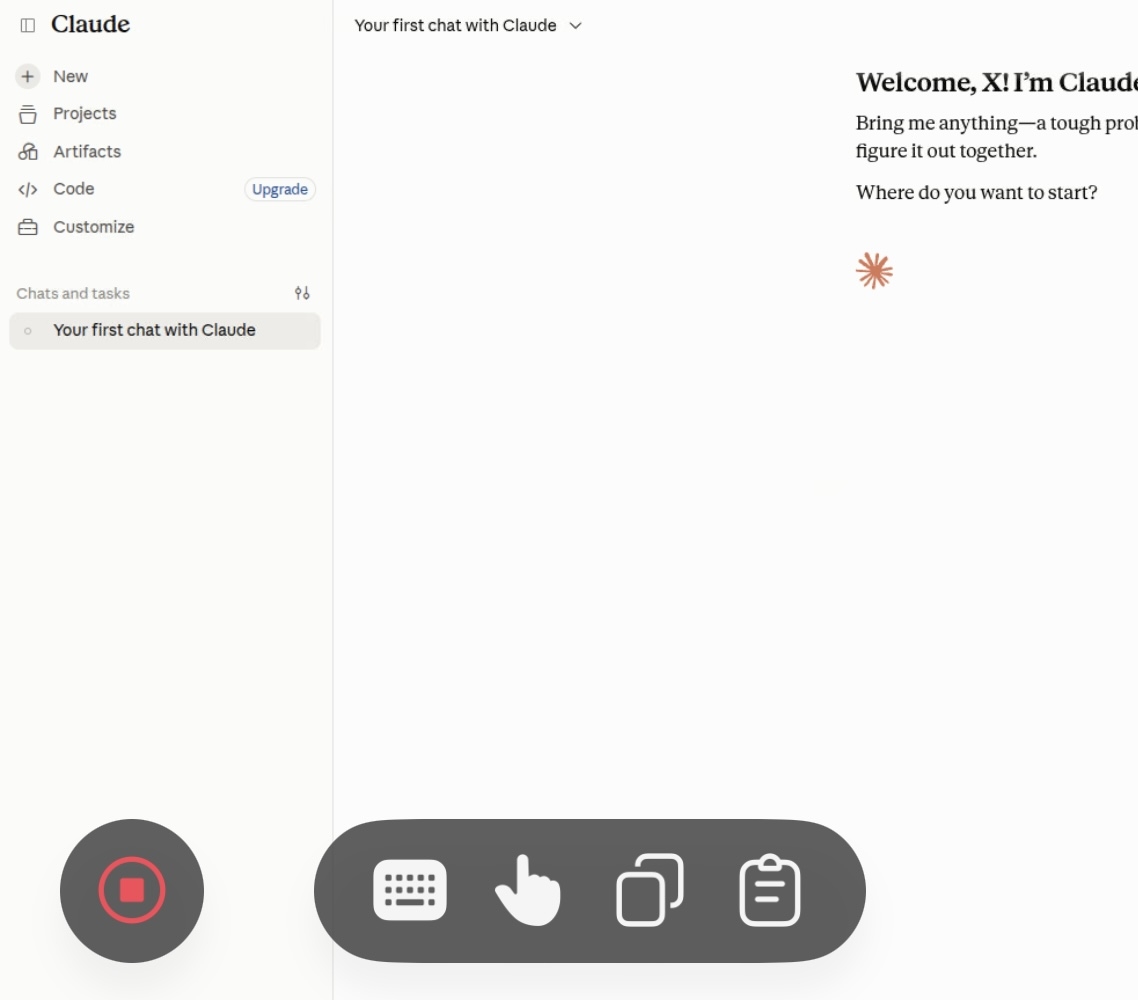Select the Artifacts shapes icon
This screenshot has height=1000, width=1138.
point(28,152)
